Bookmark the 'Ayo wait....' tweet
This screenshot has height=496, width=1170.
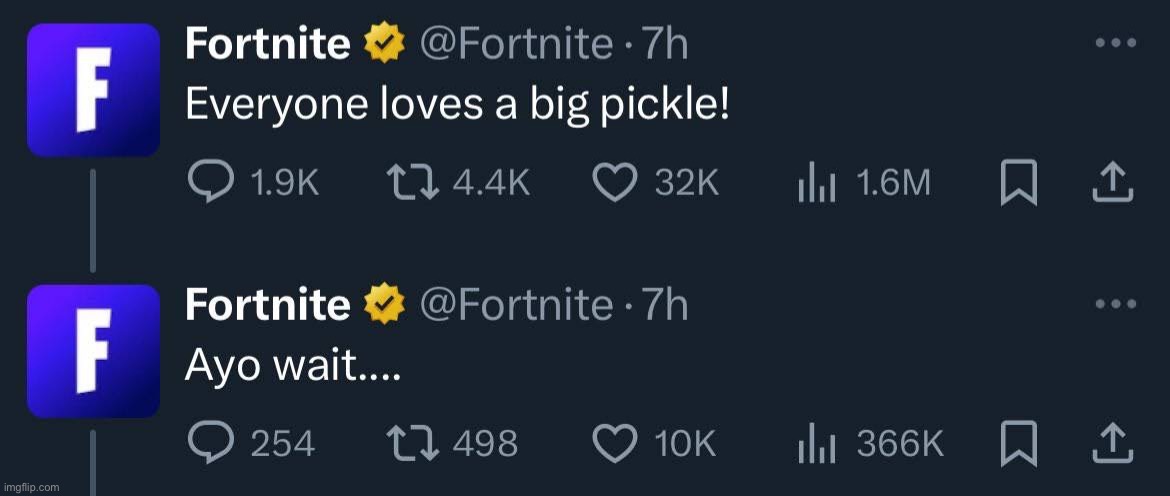tap(1019, 444)
